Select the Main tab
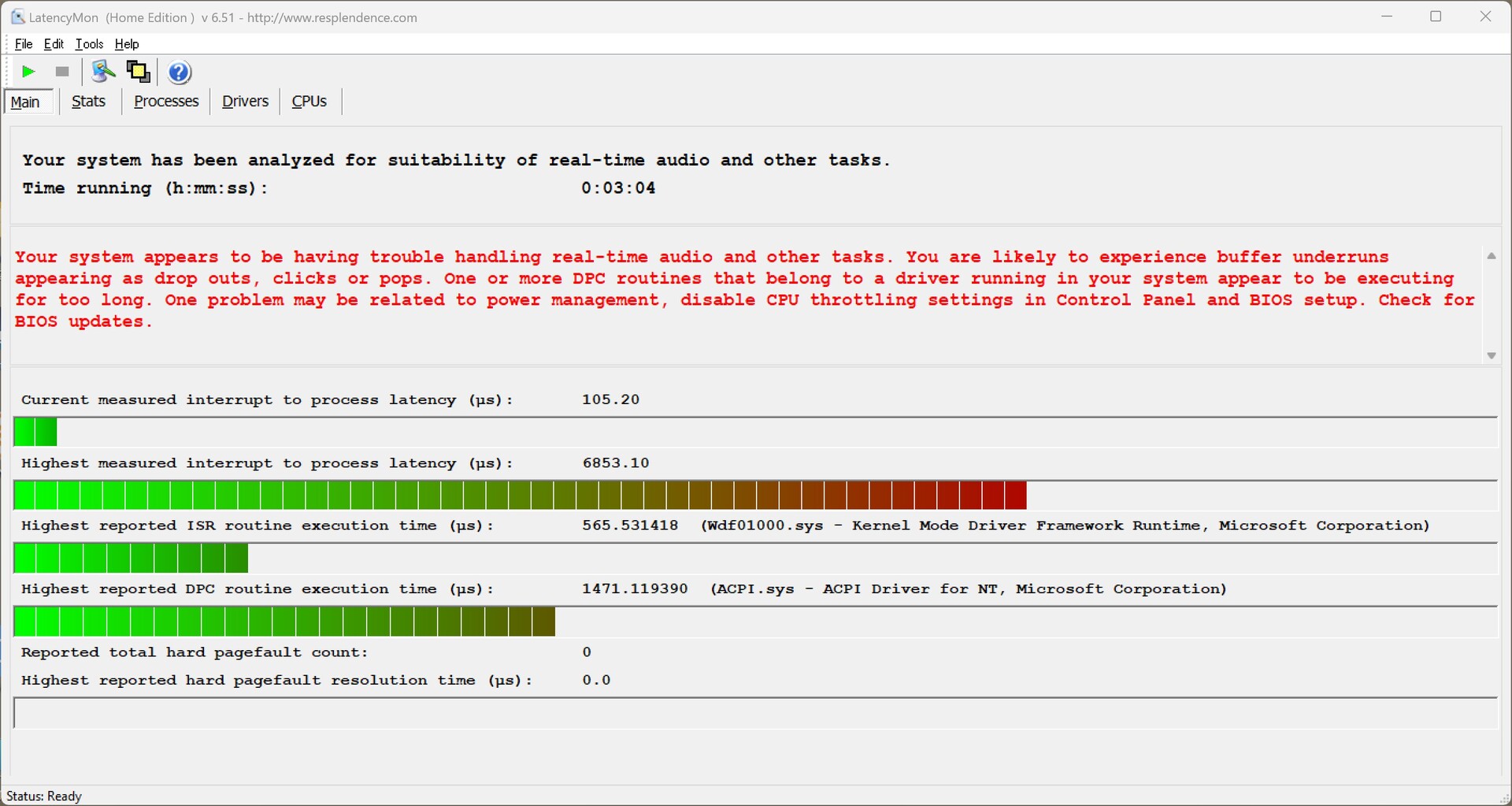The height and width of the screenshot is (806, 1512). click(x=26, y=102)
